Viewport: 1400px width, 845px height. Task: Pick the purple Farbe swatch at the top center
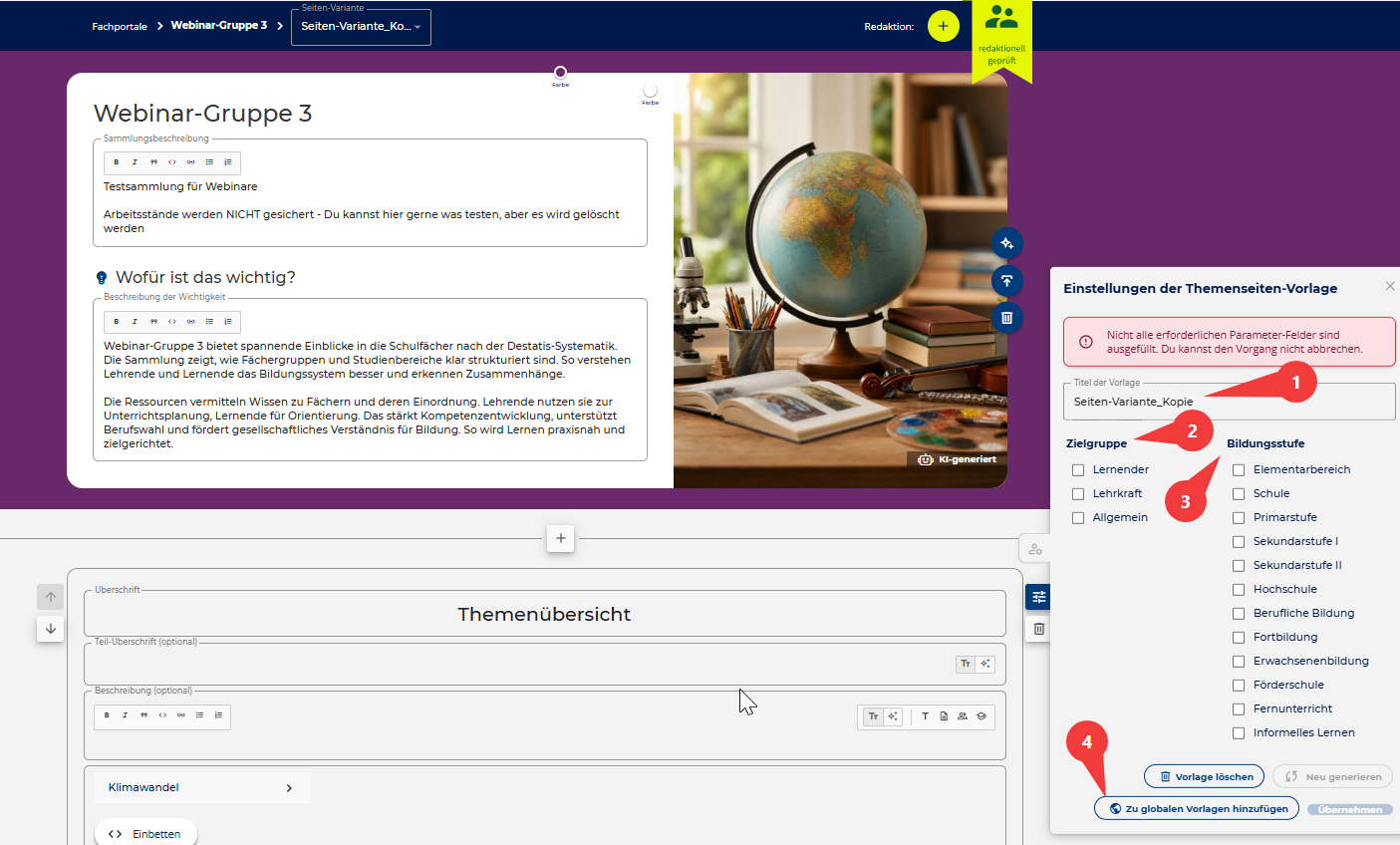coord(561,72)
